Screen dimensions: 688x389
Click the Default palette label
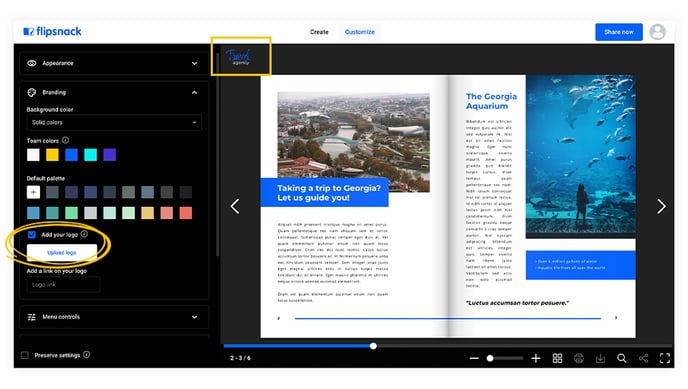(x=46, y=178)
